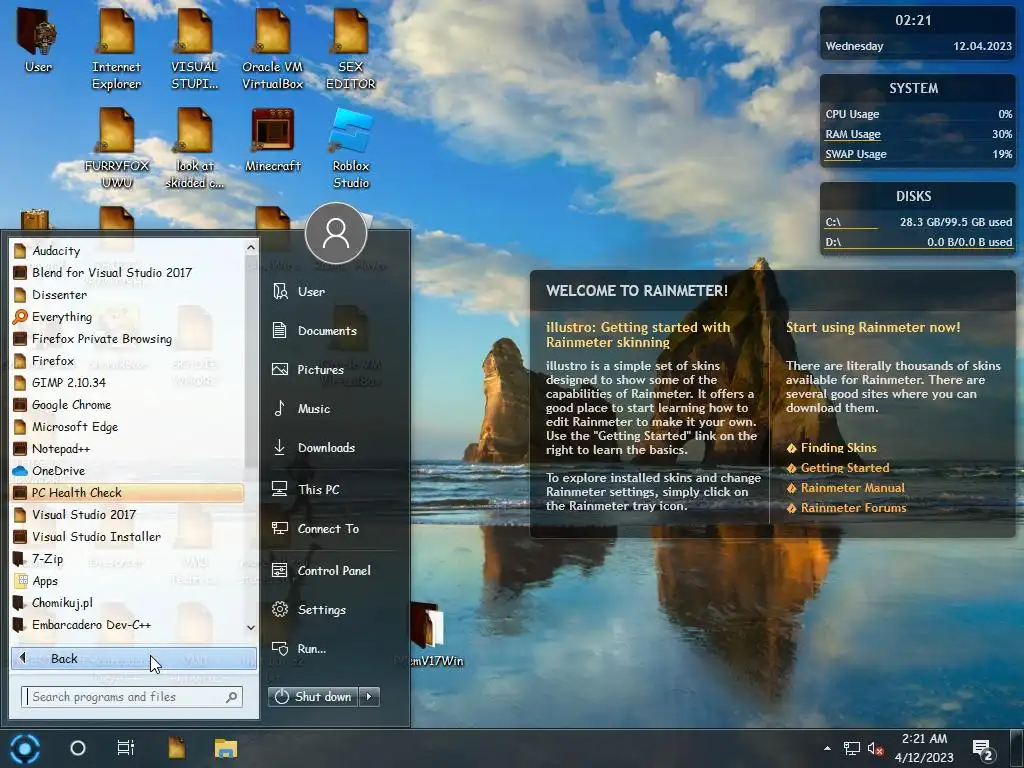The height and width of the screenshot is (768, 1024).
Task: Click the C:\ disk usage entry
Action: 918,222
